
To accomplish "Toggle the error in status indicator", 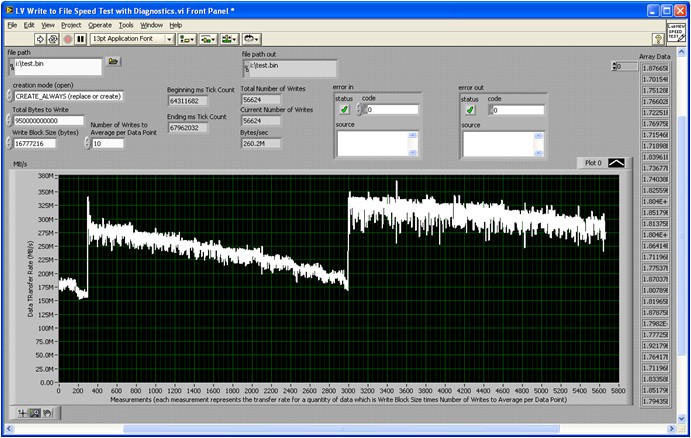I will 343,110.
